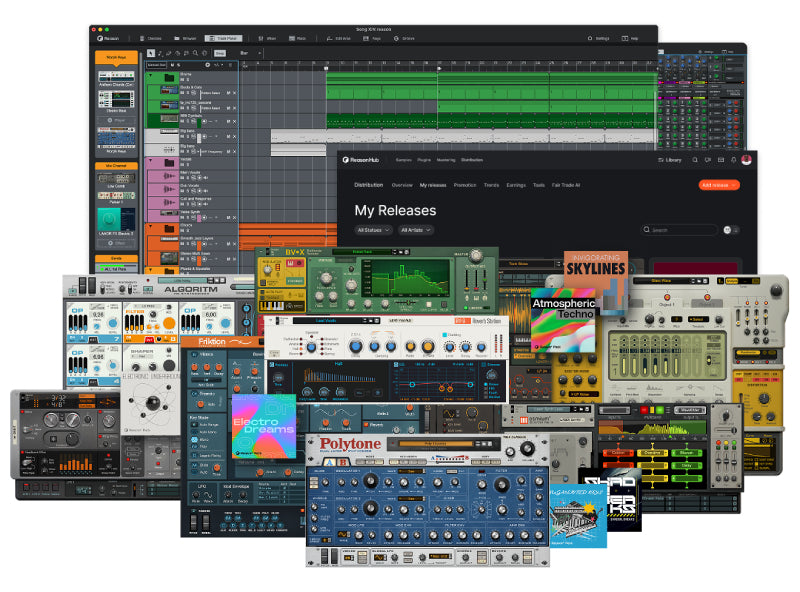Screen dimensions: 800x592
Task: Open the notifications bell in ReasonHub
Action: (734, 160)
